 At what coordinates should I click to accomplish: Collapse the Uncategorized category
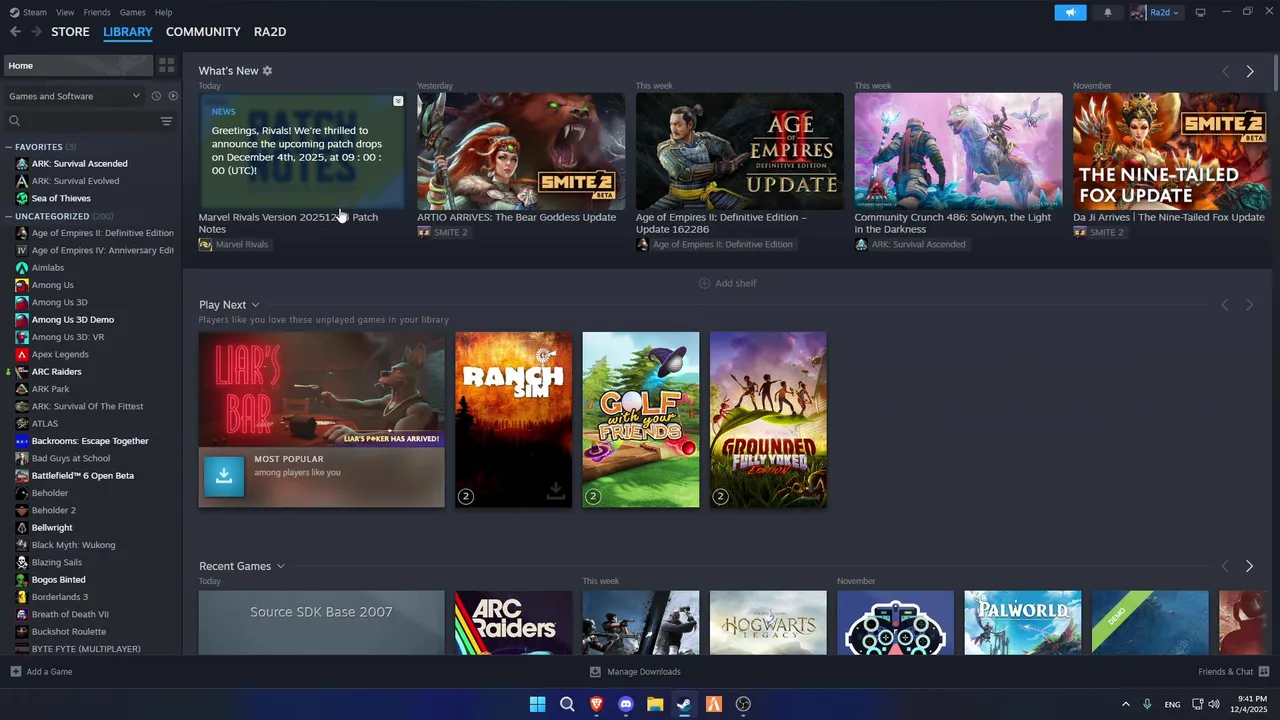pos(9,216)
